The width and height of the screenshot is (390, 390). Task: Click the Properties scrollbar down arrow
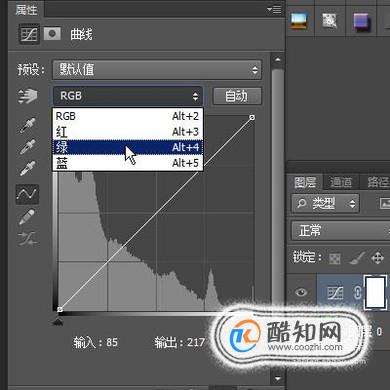pyautogui.click(x=278, y=379)
